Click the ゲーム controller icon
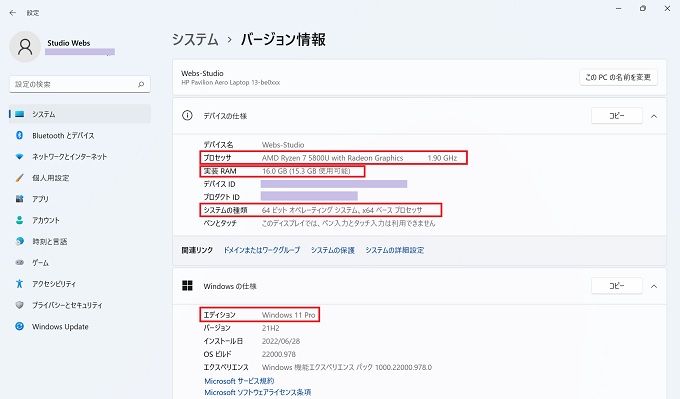 click(x=20, y=262)
